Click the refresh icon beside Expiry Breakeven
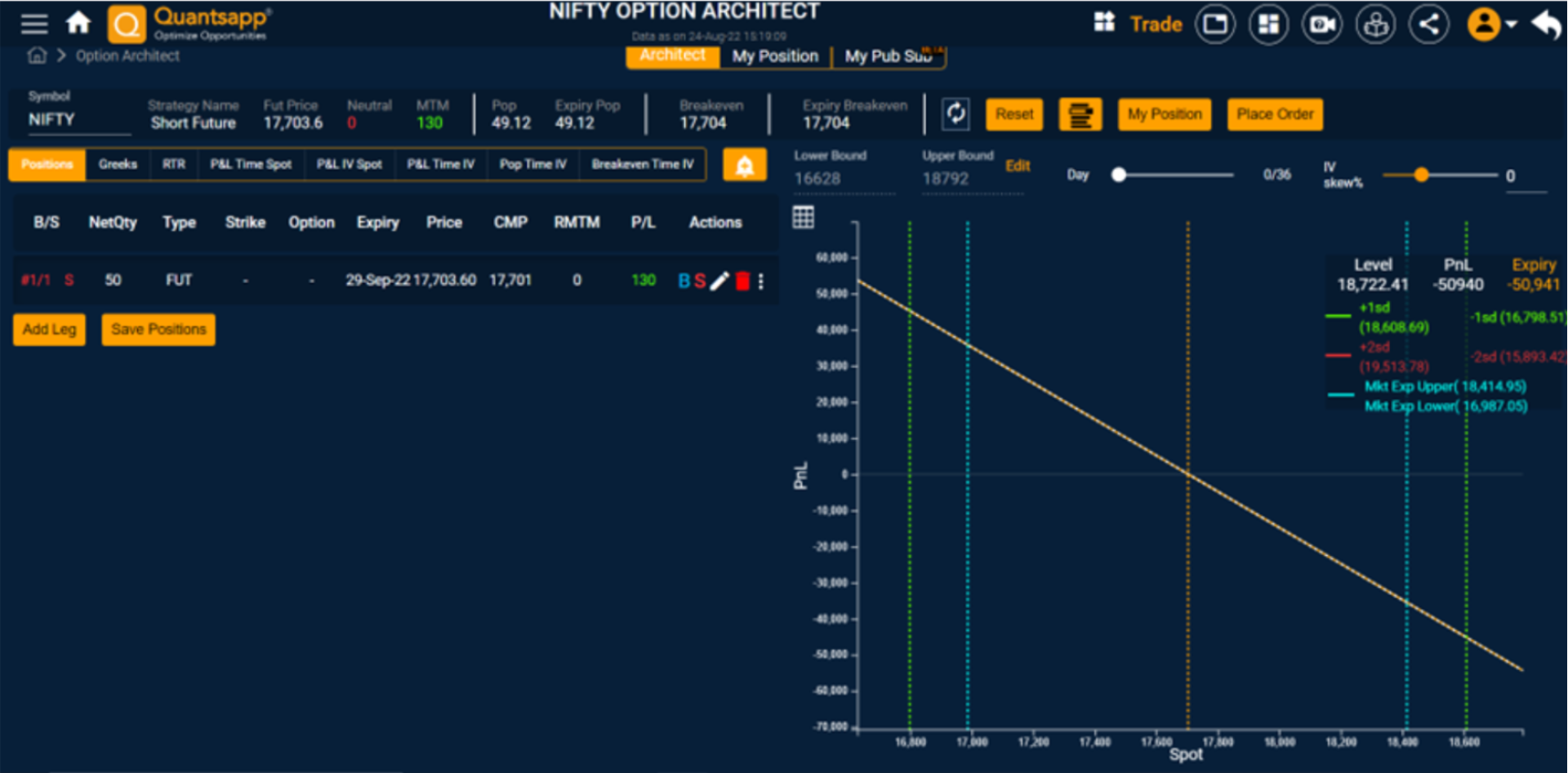 [x=956, y=114]
